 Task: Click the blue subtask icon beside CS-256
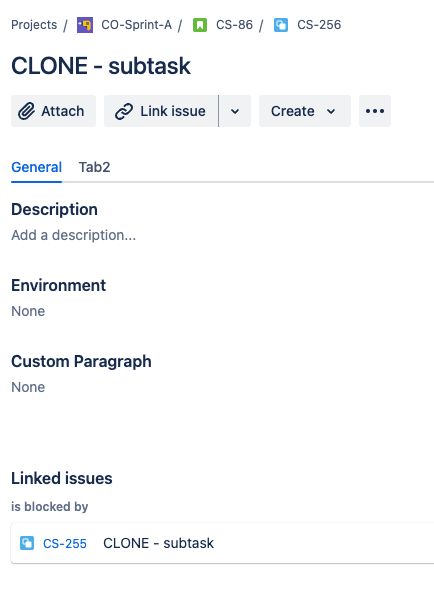(281, 25)
